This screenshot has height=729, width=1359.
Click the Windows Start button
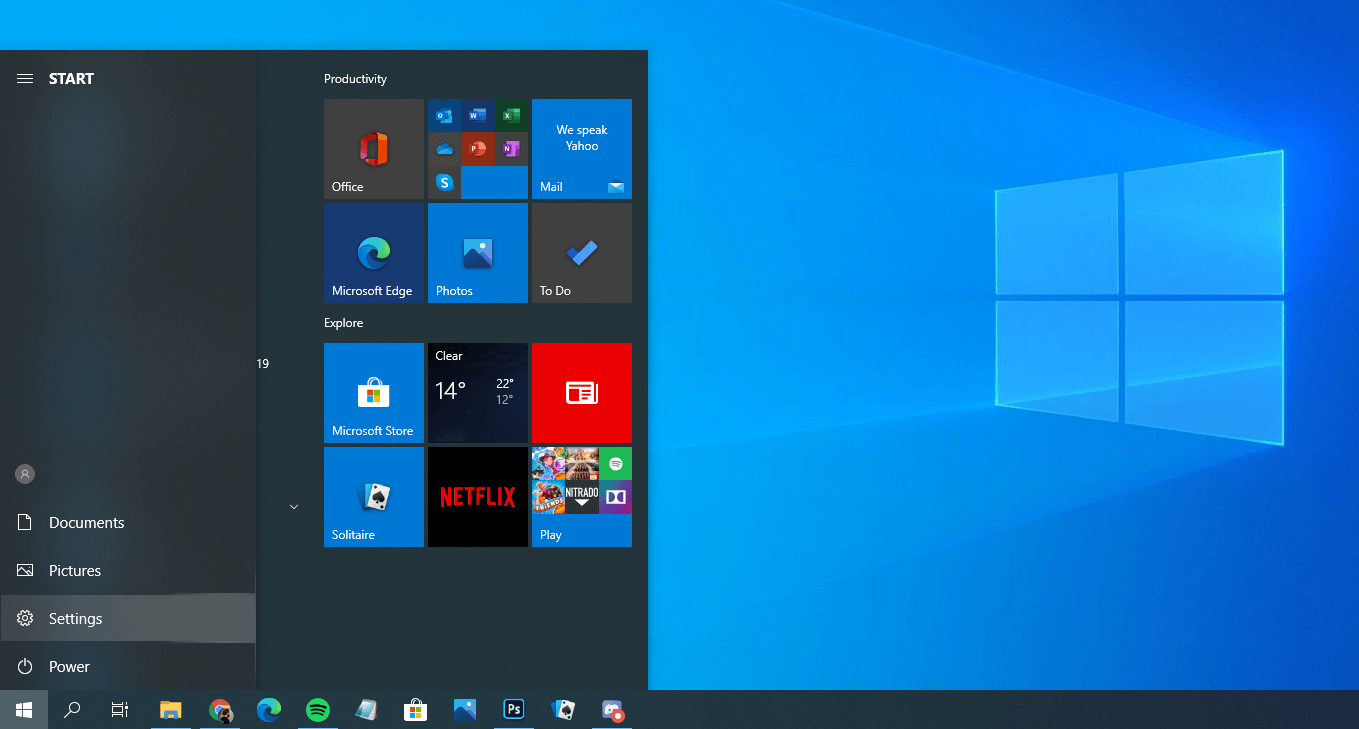[x=24, y=710]
